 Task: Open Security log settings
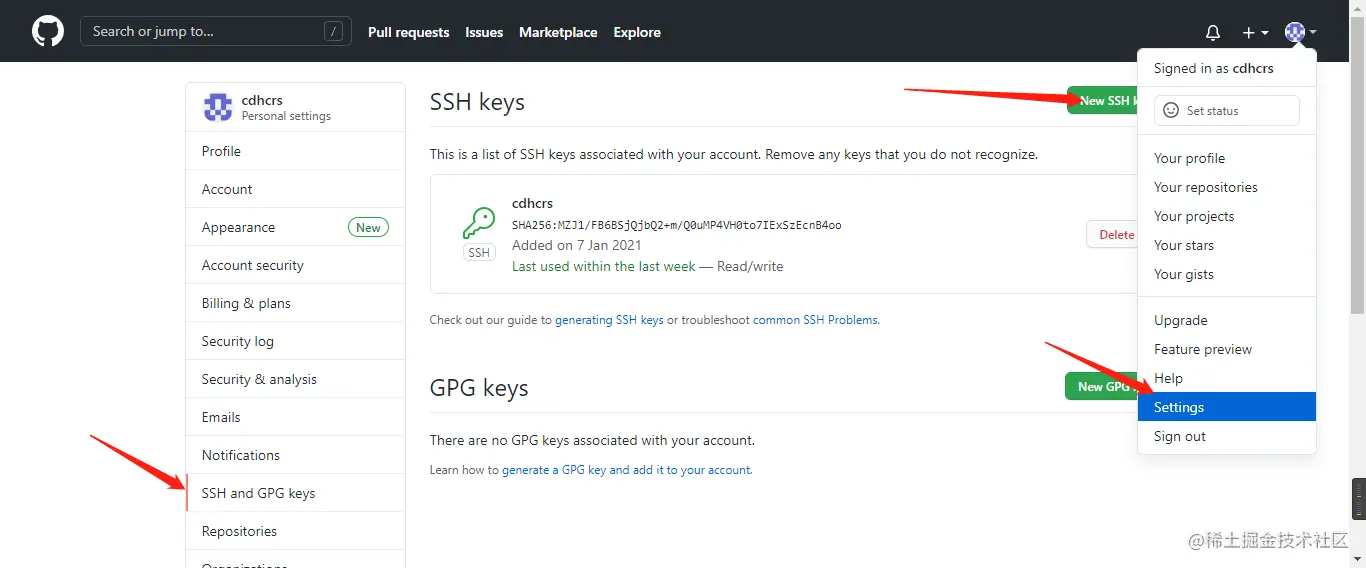click(295, 341)
